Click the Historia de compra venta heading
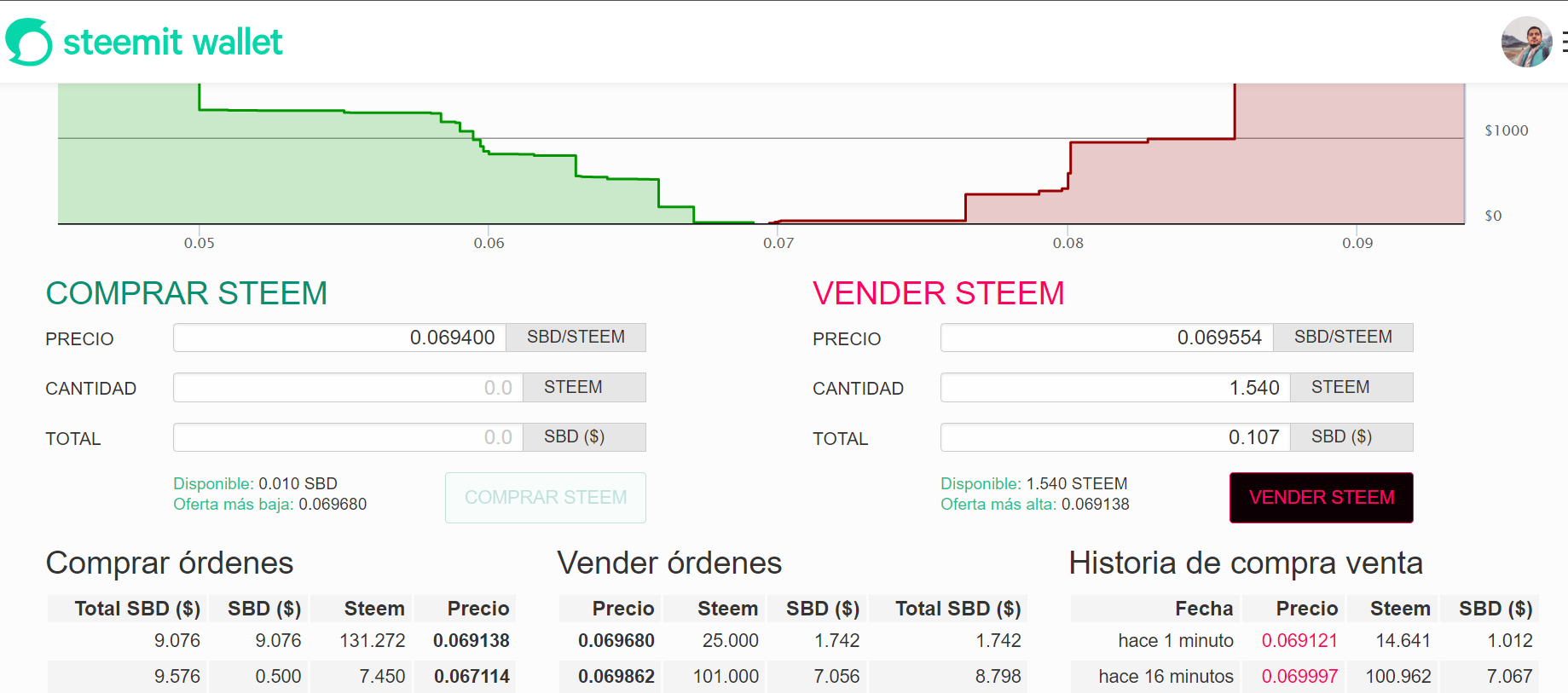This screenshot has height=693, width=1568. coord(1246,563)
